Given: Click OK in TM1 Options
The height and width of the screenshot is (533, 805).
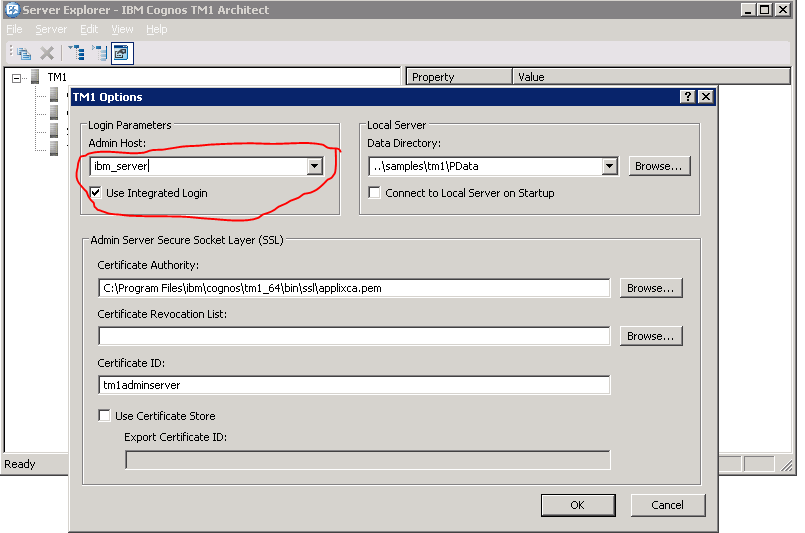Looking at the screenshot, I should 578,505.
